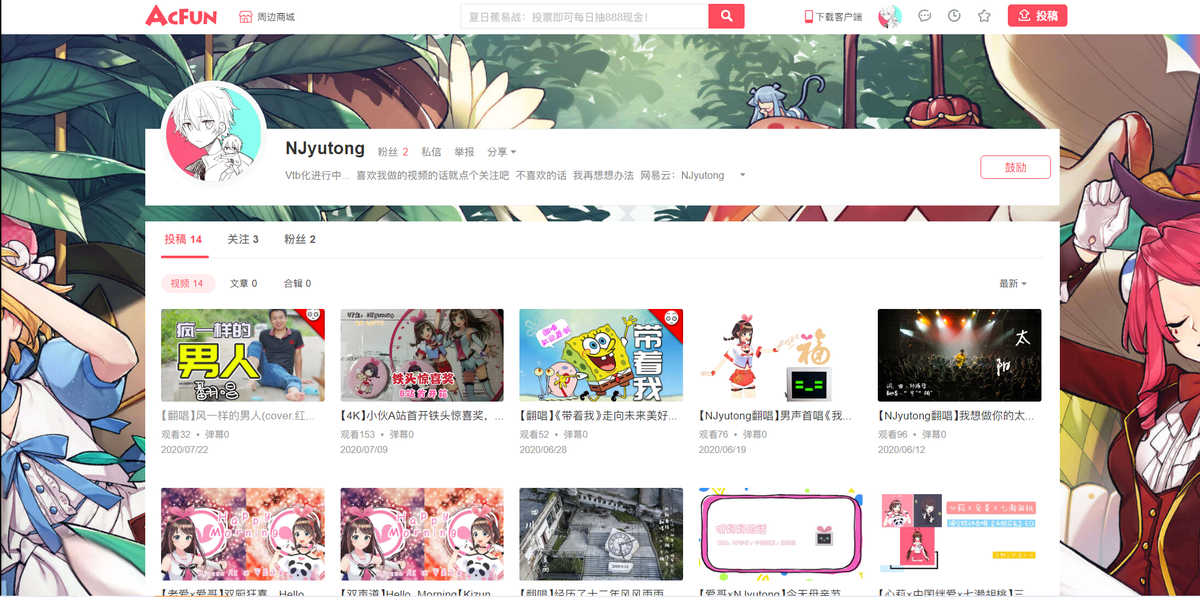Screen dimensions: 1200x597
Task: Open favorites star icon
Action: pos(984,16)
